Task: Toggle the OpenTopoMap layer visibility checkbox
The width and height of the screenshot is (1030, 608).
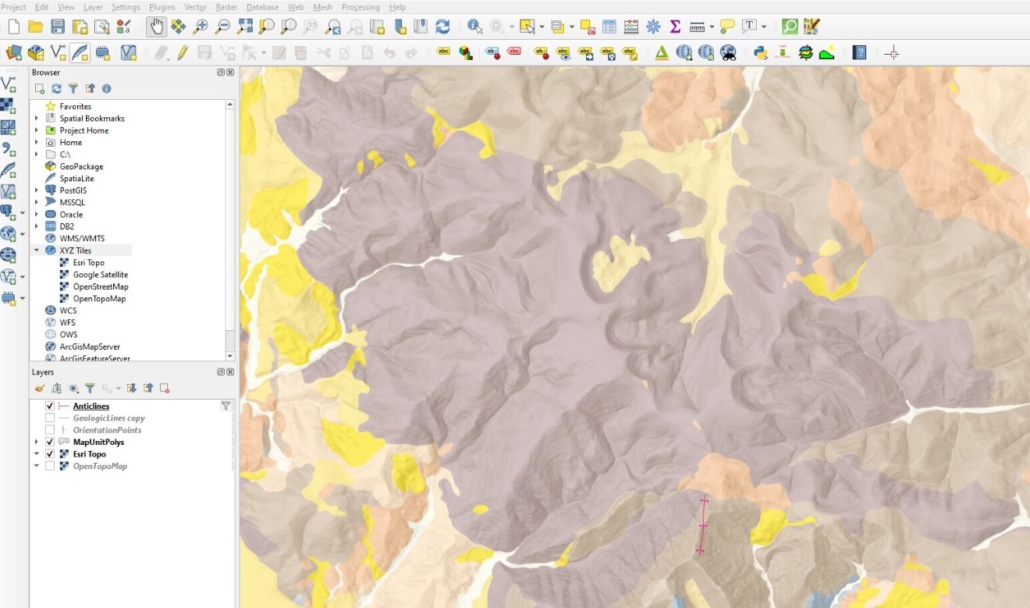Action: coord(50,466)
